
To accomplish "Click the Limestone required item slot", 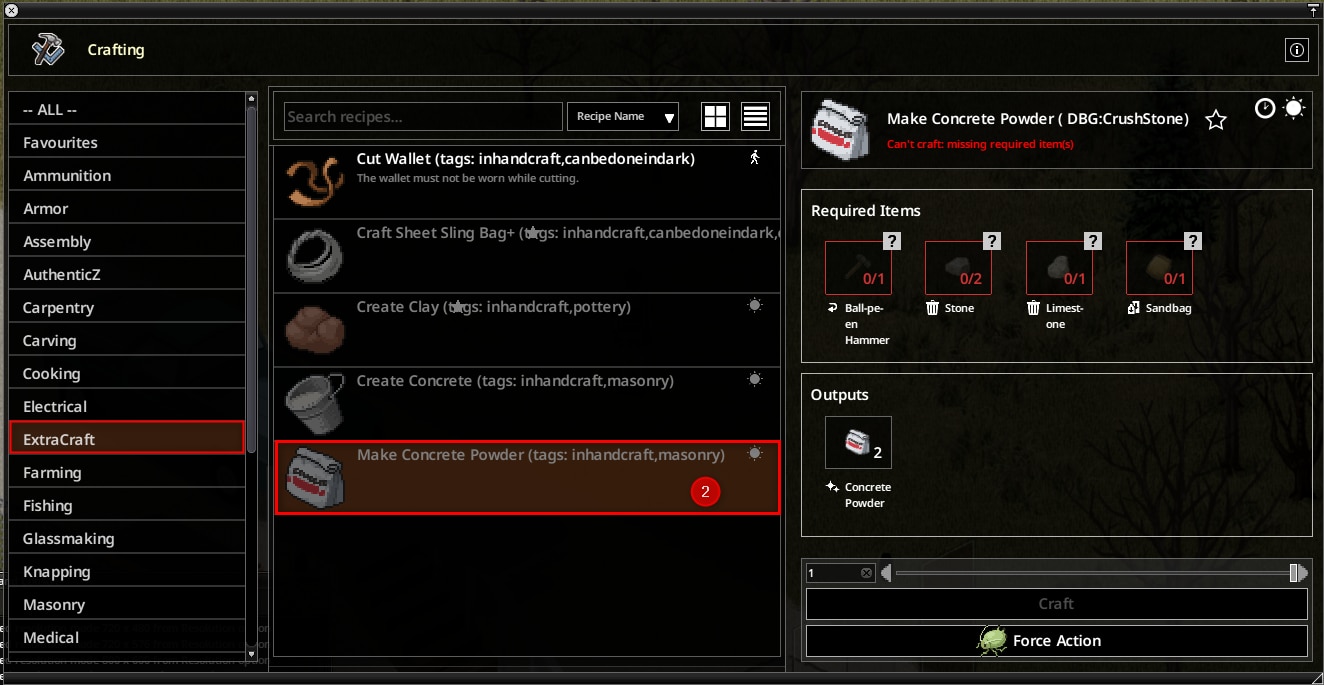I will (1059, 267).
